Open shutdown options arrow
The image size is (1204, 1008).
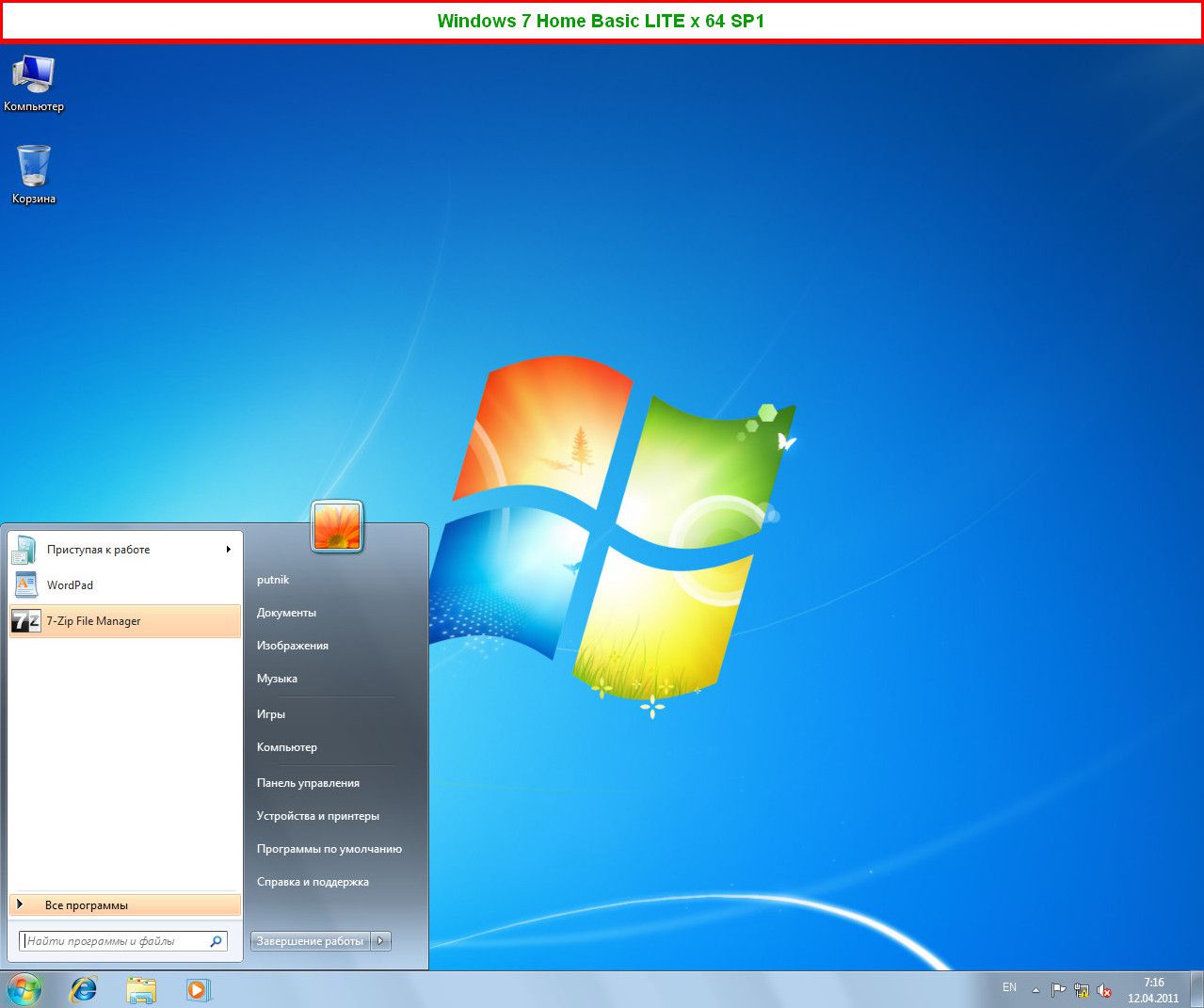380,941
